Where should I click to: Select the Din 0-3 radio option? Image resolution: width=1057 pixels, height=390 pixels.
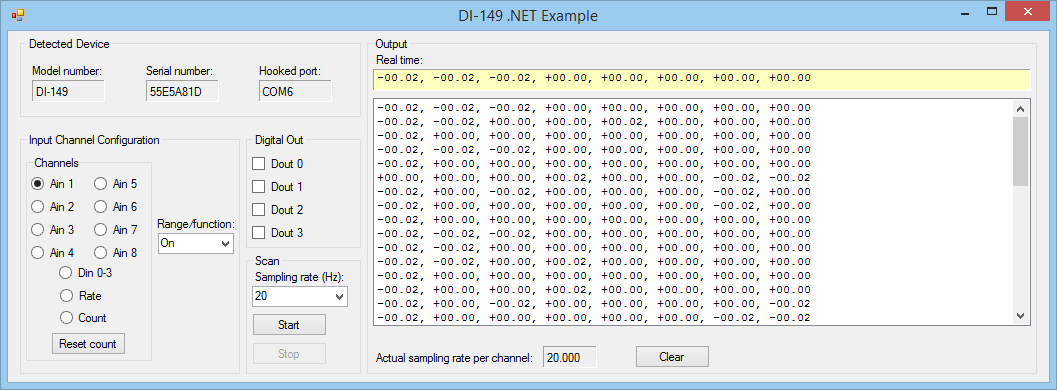85,272
